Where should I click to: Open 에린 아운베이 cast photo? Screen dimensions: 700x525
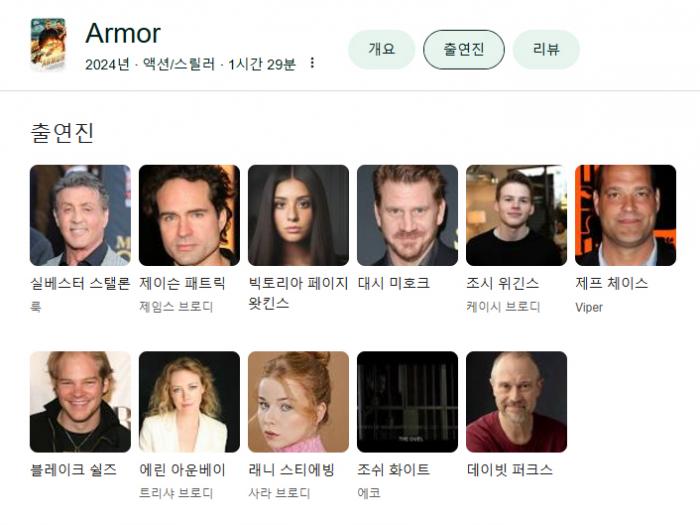coord(189,402)
